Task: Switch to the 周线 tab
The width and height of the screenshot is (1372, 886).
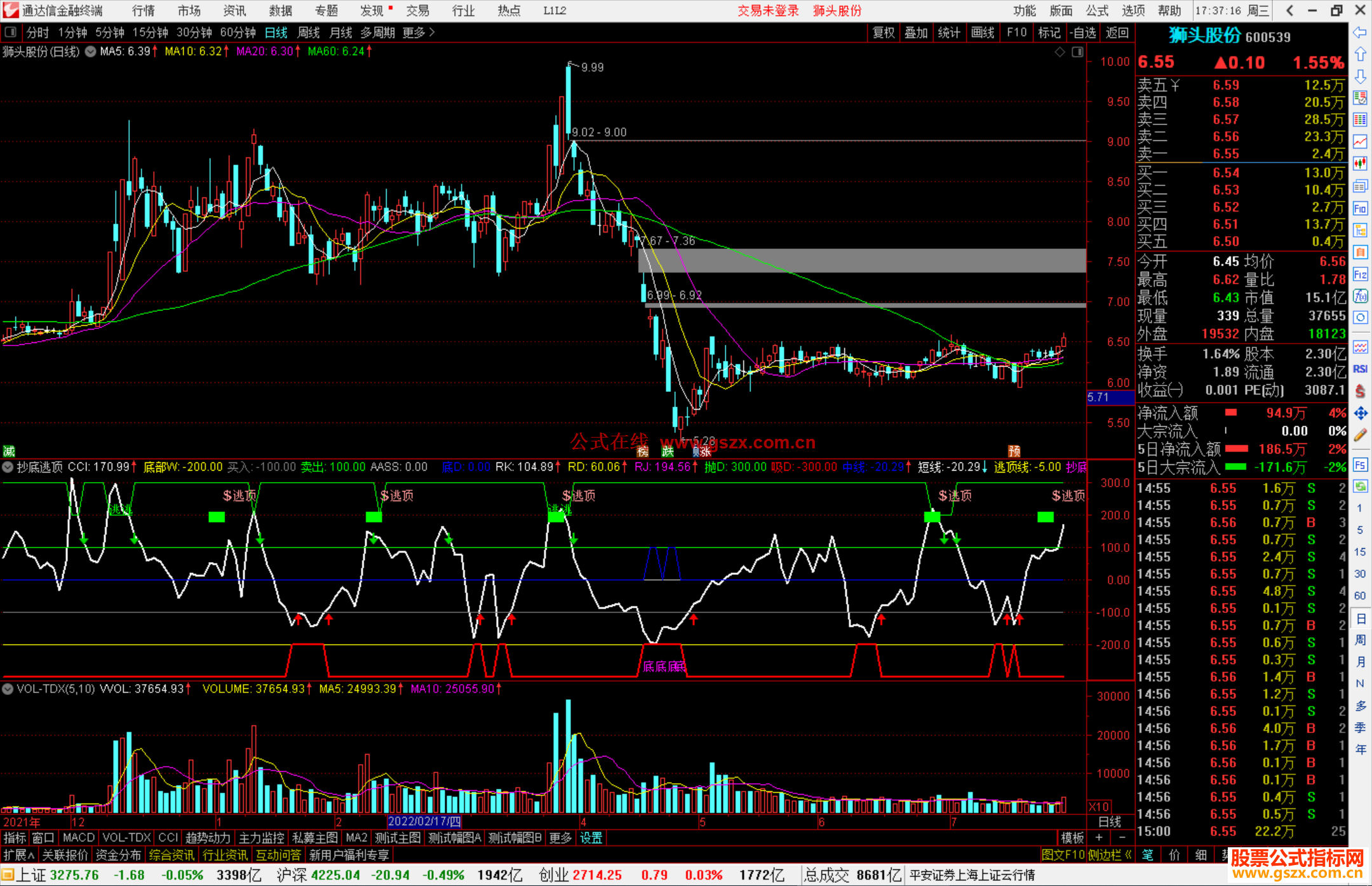Action: point(309,32)
